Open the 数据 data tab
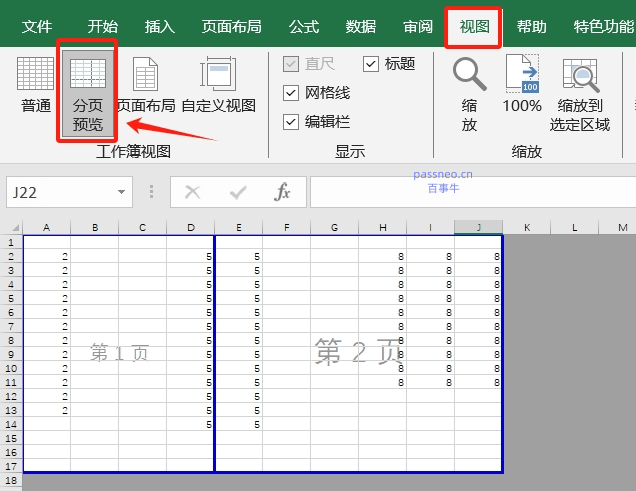Image resolution: width=636 pixels, height=491 pixels. [361, 27]
